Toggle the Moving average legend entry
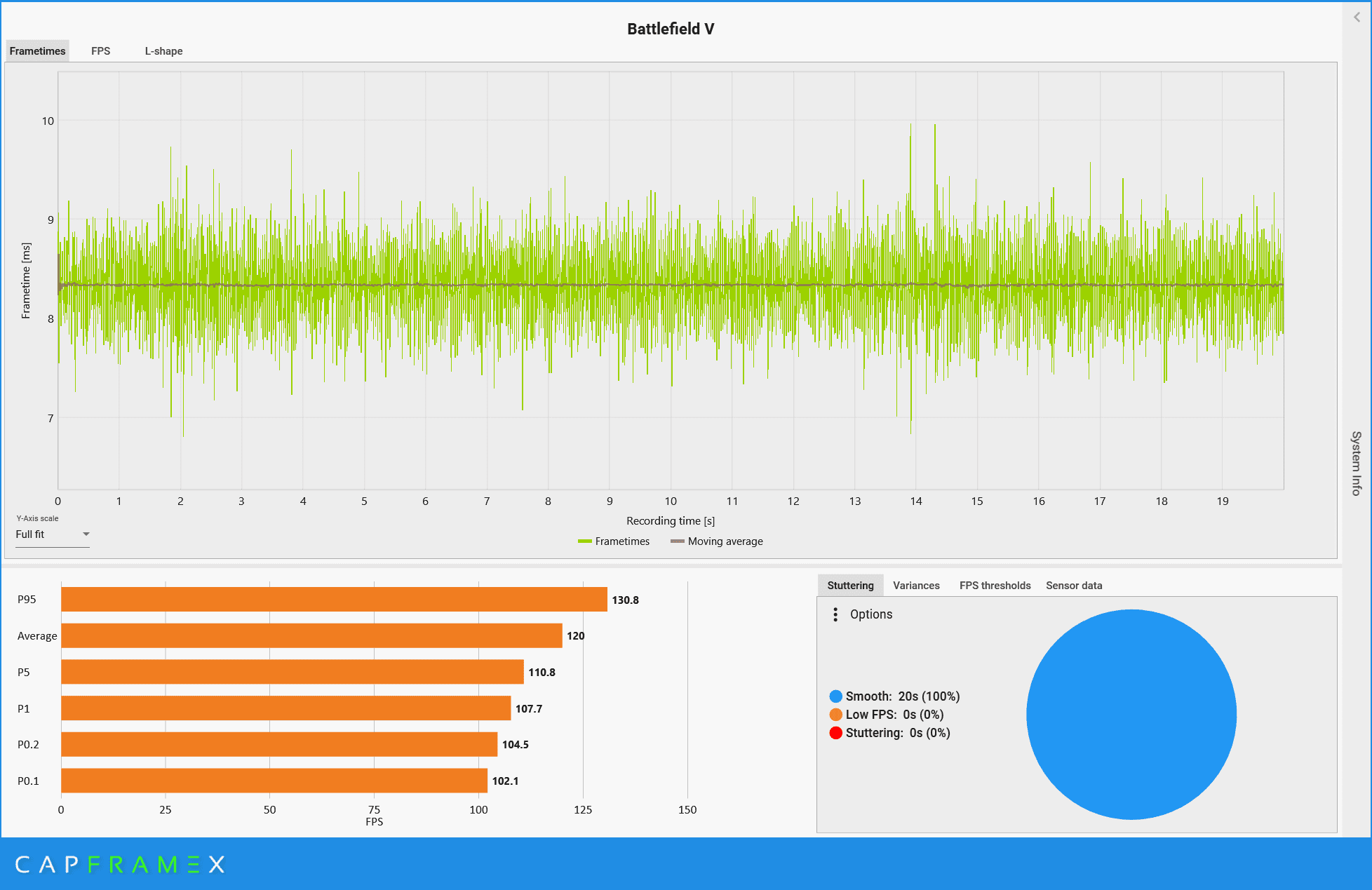The width and height of the screenshot is (1372, 890). pyautogui.click(x=717, y=541)
